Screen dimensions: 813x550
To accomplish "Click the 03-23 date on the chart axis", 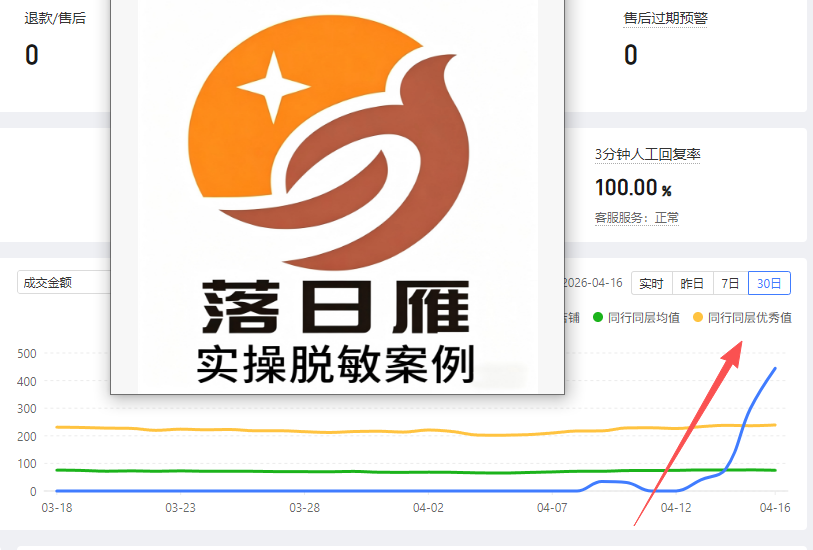I will coord(180,508).
